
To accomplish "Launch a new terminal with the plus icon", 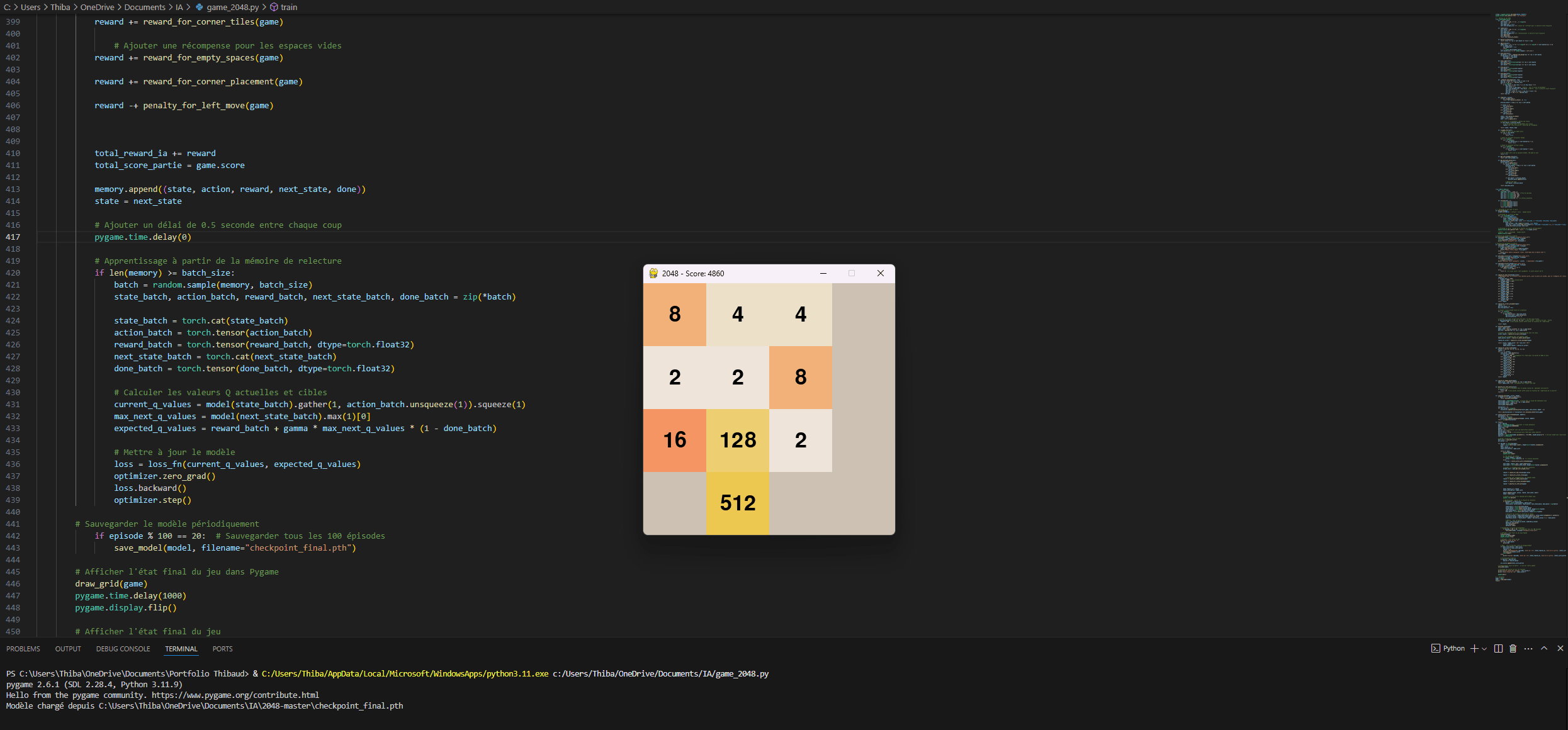I will coord(1475,649).
